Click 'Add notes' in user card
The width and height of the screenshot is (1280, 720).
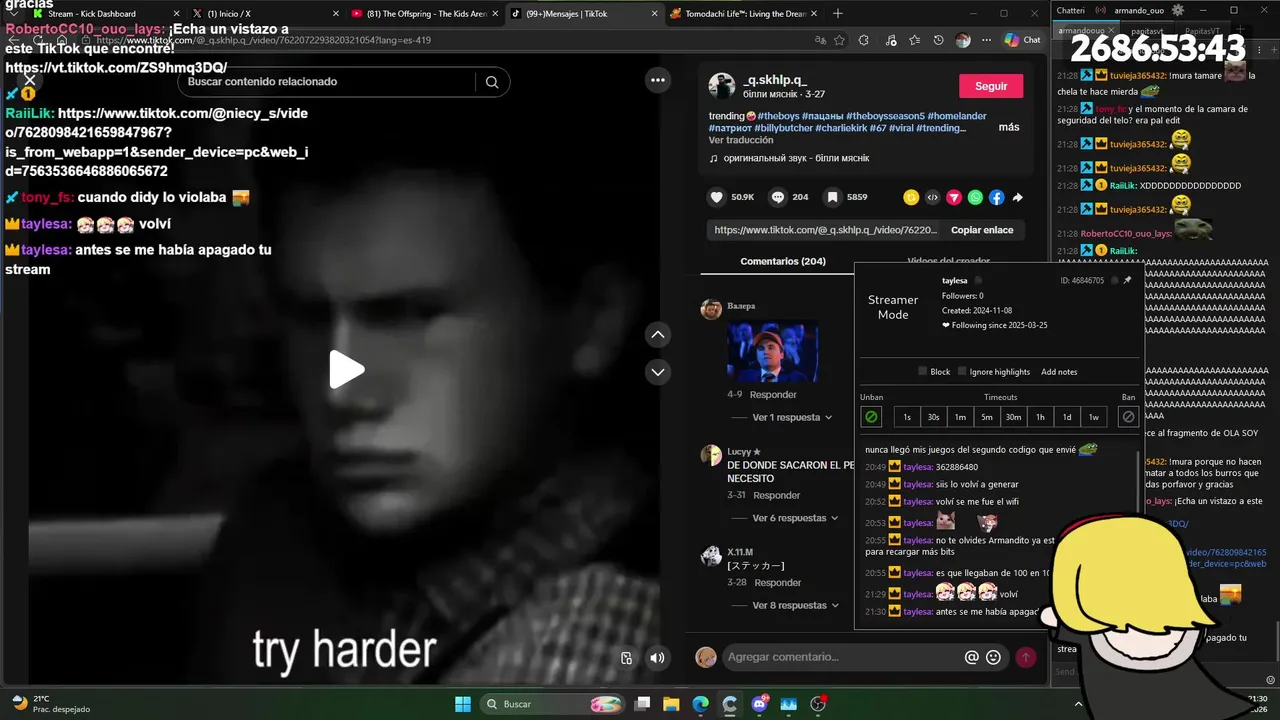coord(1059,372)
